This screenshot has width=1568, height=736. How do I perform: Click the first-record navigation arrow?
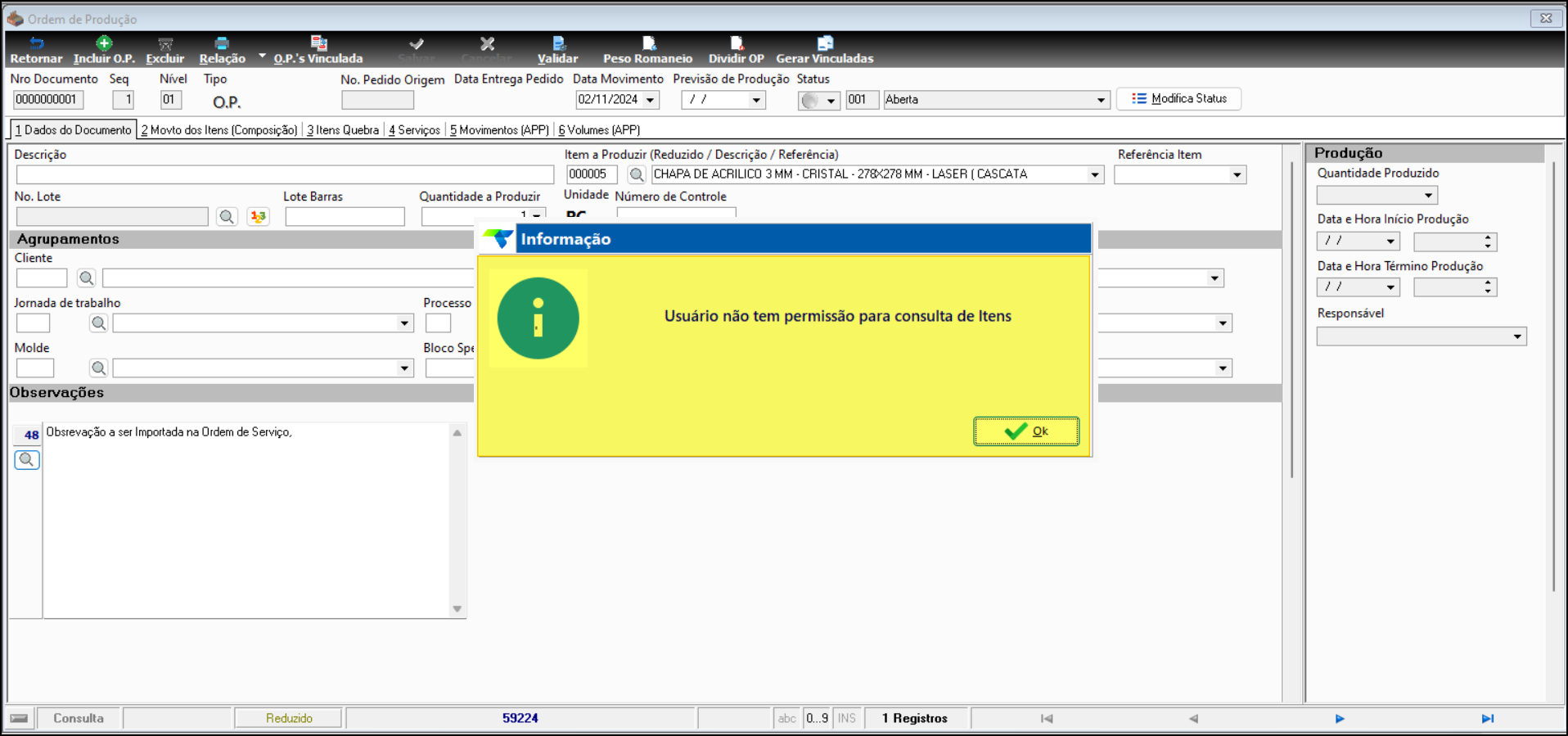[x=1047, y=718]
